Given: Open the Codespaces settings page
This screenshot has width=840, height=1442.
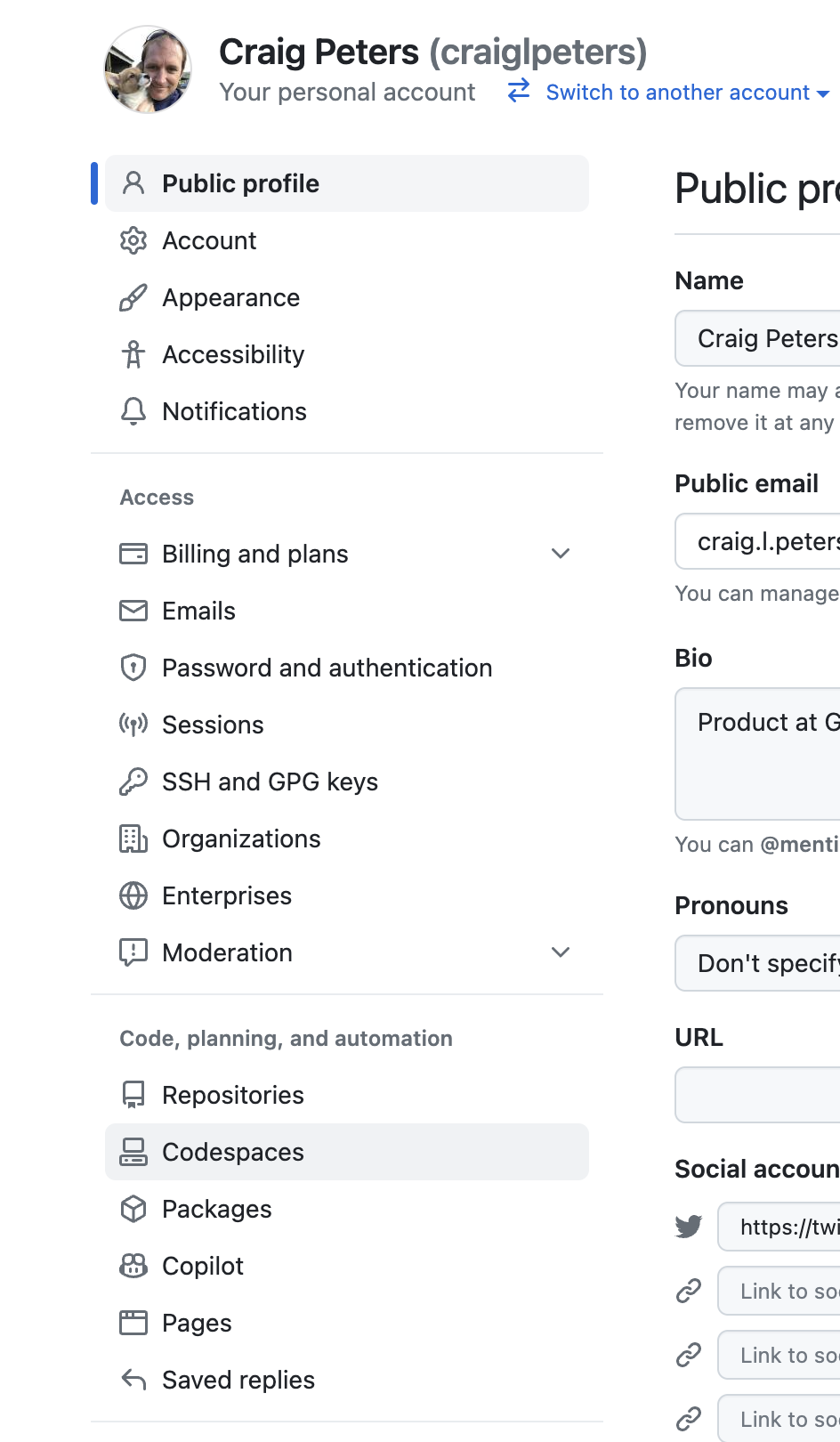Looking at the screenshot, I should pyautogui.click(x=233, y=1152).
